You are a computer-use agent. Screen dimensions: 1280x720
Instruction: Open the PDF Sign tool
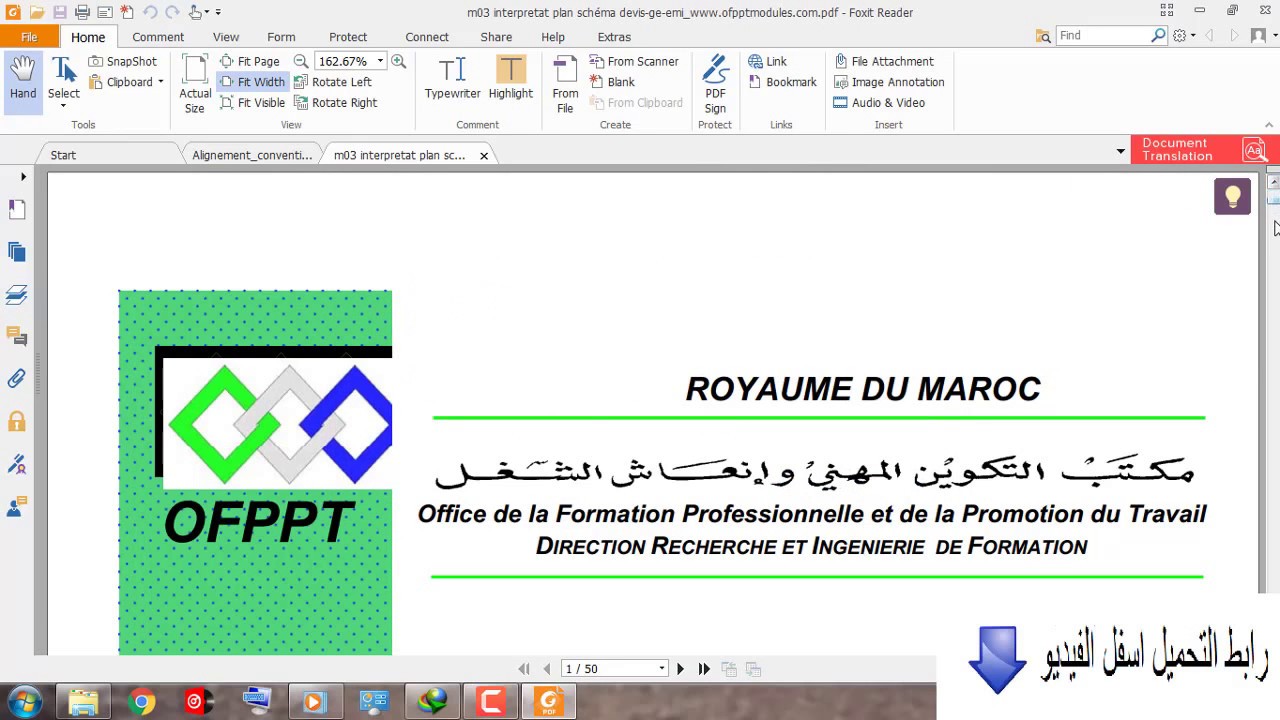(x=715, y=85)
